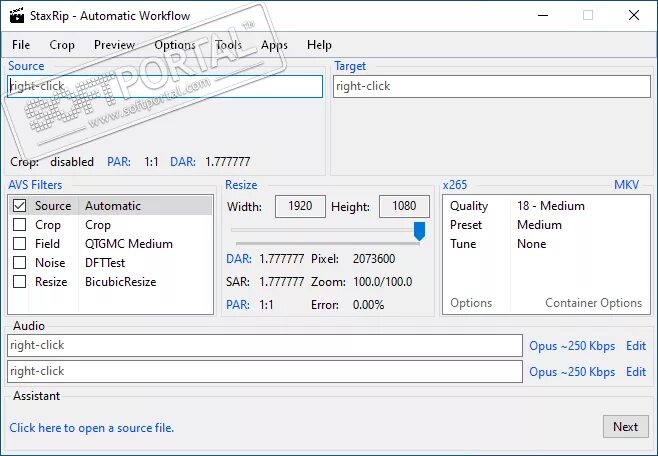
Task: Open encoder Options
Action: click(x=471, y=302)
